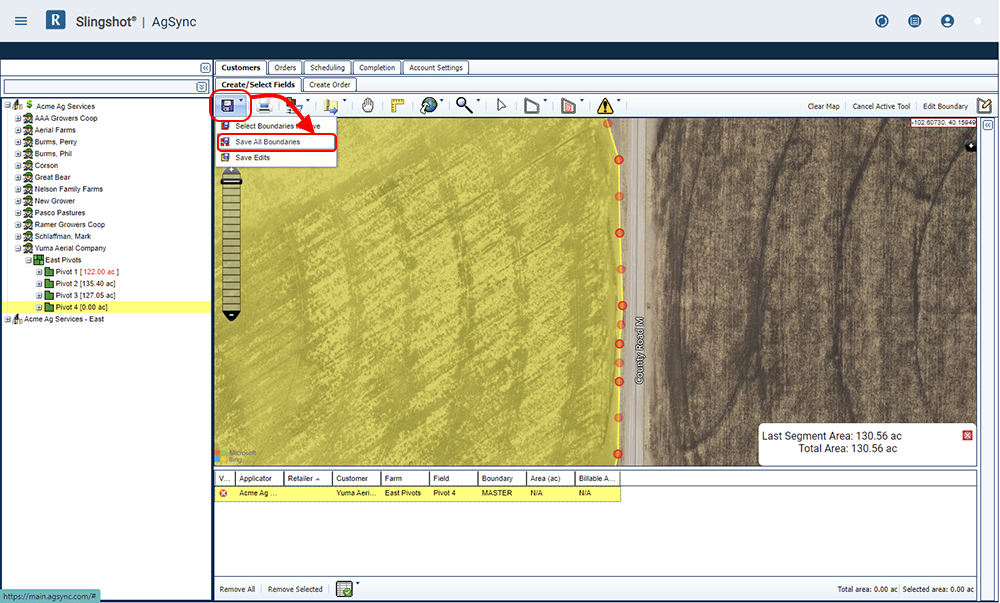
Task: Switch to the Customers tab
Action: pyautogui.click(x=240, y=68)
